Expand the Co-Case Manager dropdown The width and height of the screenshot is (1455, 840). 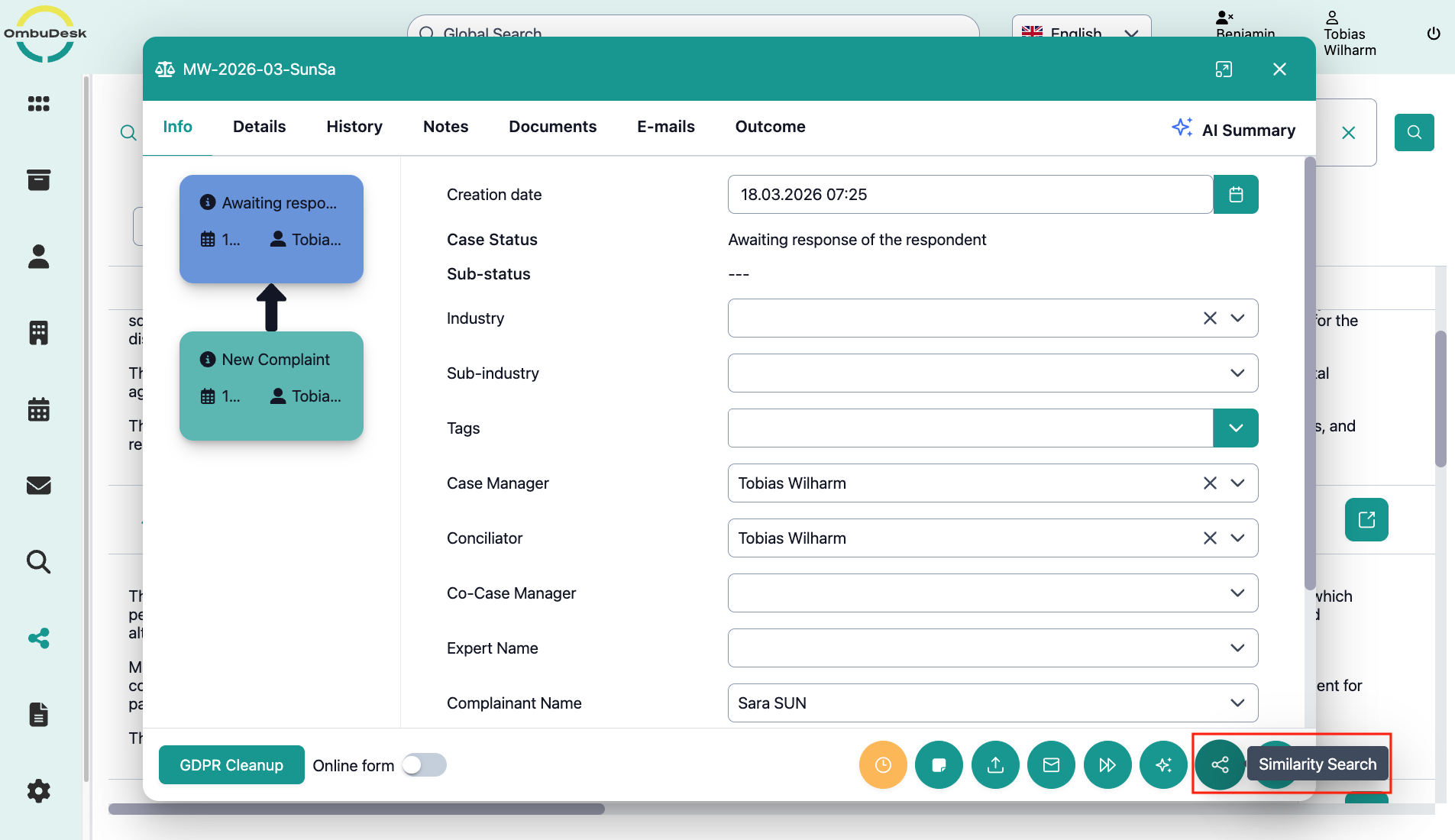[1237, 593]
